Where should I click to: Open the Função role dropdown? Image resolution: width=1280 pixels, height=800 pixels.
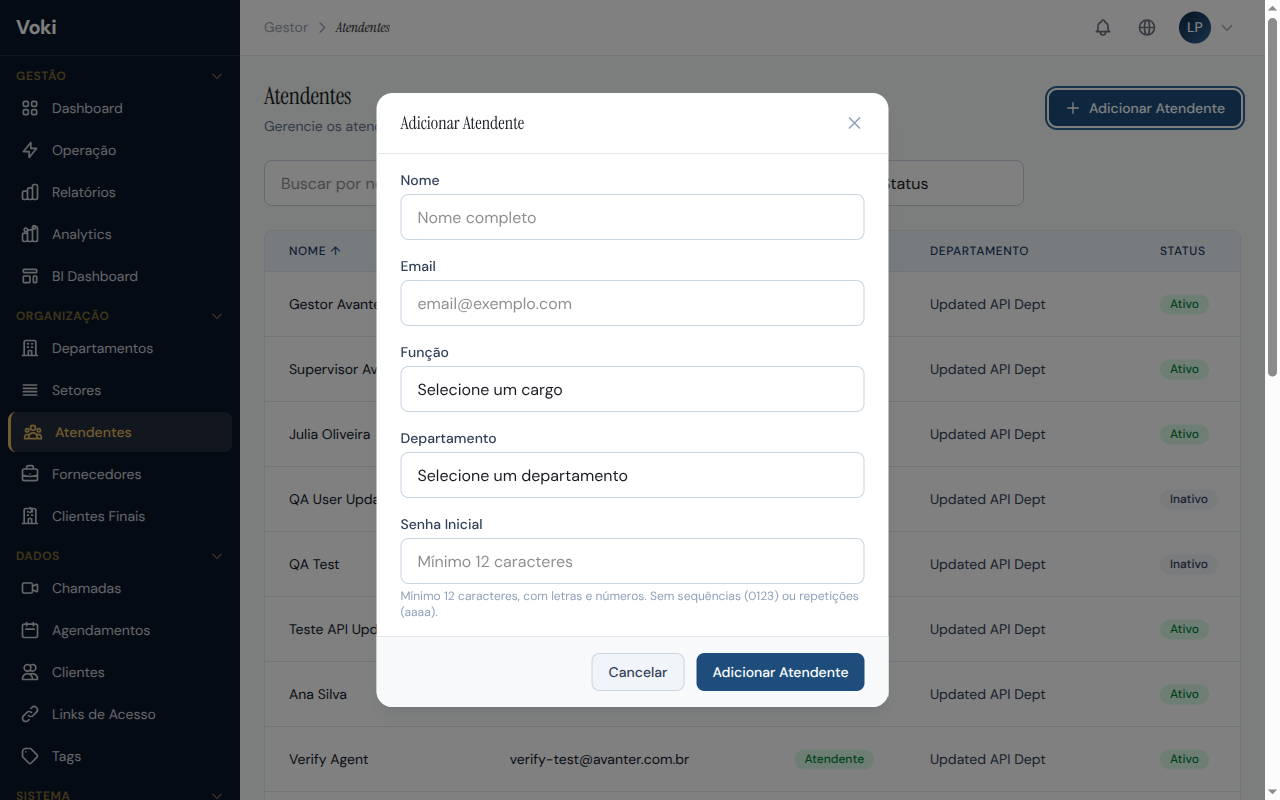coord(632,389)
